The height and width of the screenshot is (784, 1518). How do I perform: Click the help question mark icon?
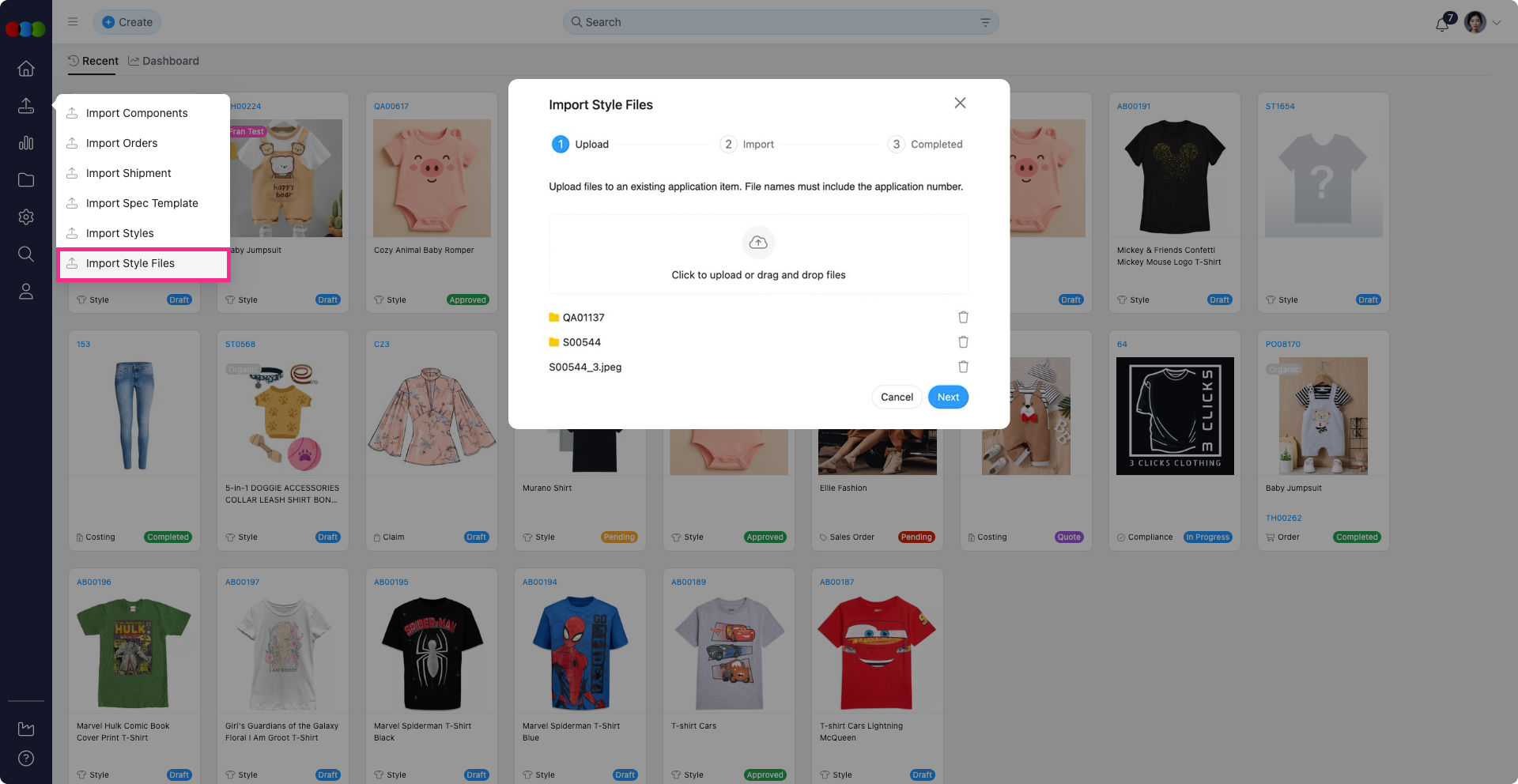(26, 759)
